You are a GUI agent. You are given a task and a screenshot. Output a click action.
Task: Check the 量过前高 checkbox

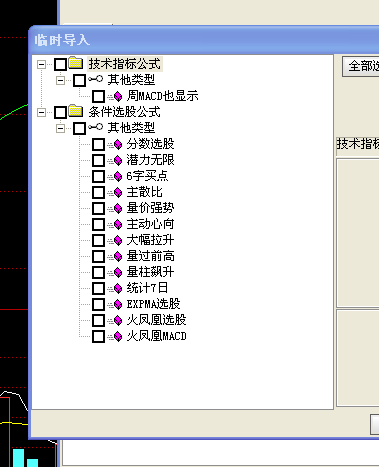point(98,256)
